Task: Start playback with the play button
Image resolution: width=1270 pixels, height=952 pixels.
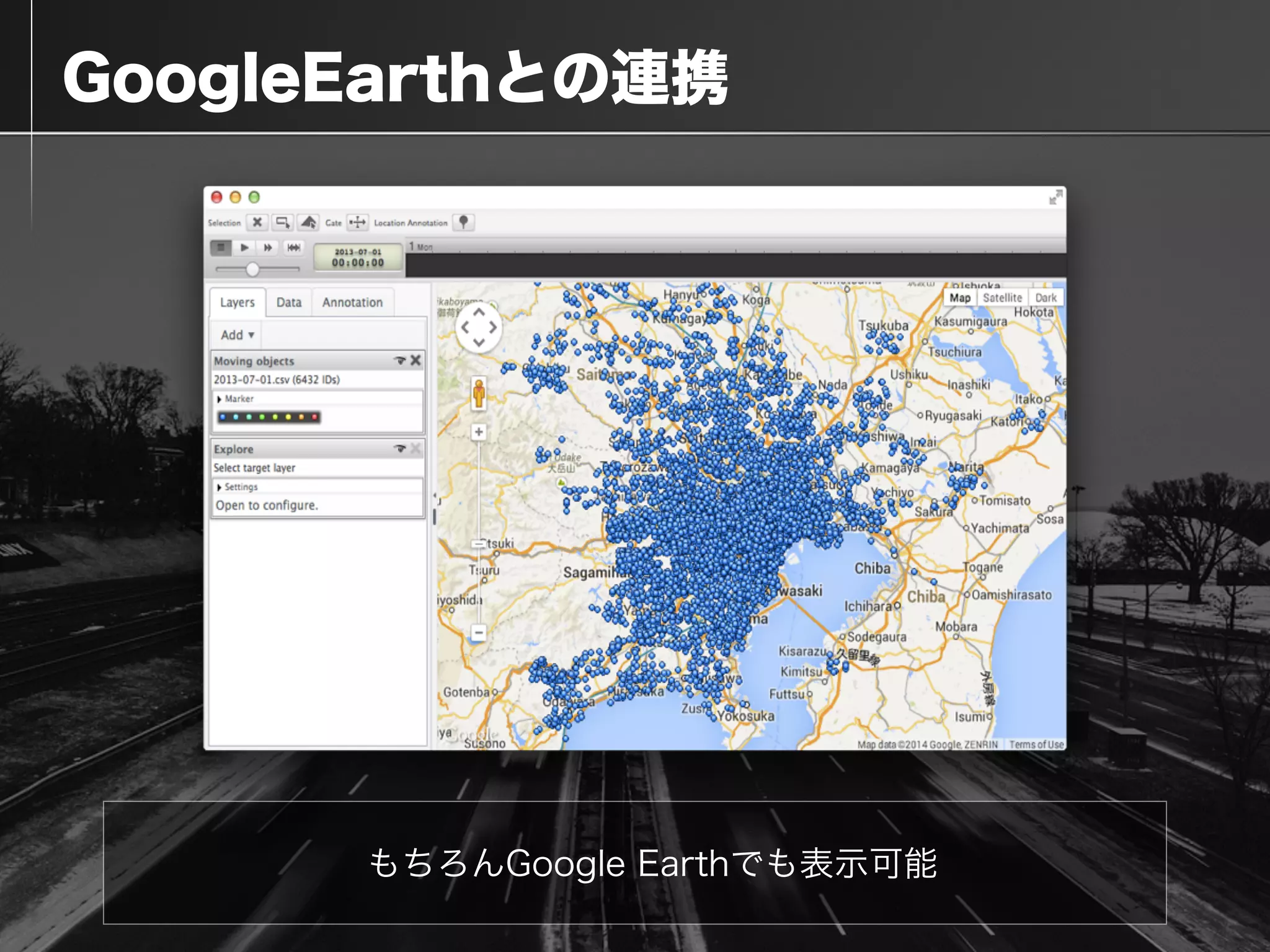Action: [x=244, y=247]
